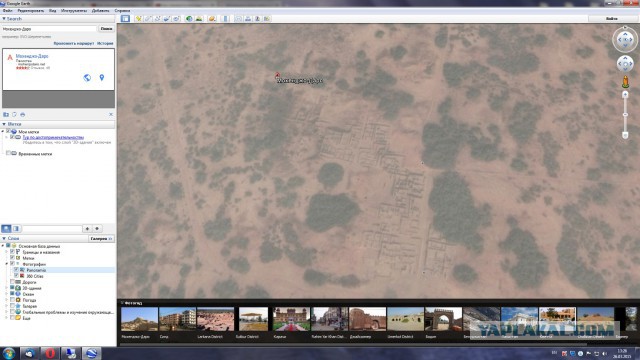The height and width of the screenshot is (360, 640).
Task: Click the Add Placemark pin icon
Action: click(x=139, y=19)
